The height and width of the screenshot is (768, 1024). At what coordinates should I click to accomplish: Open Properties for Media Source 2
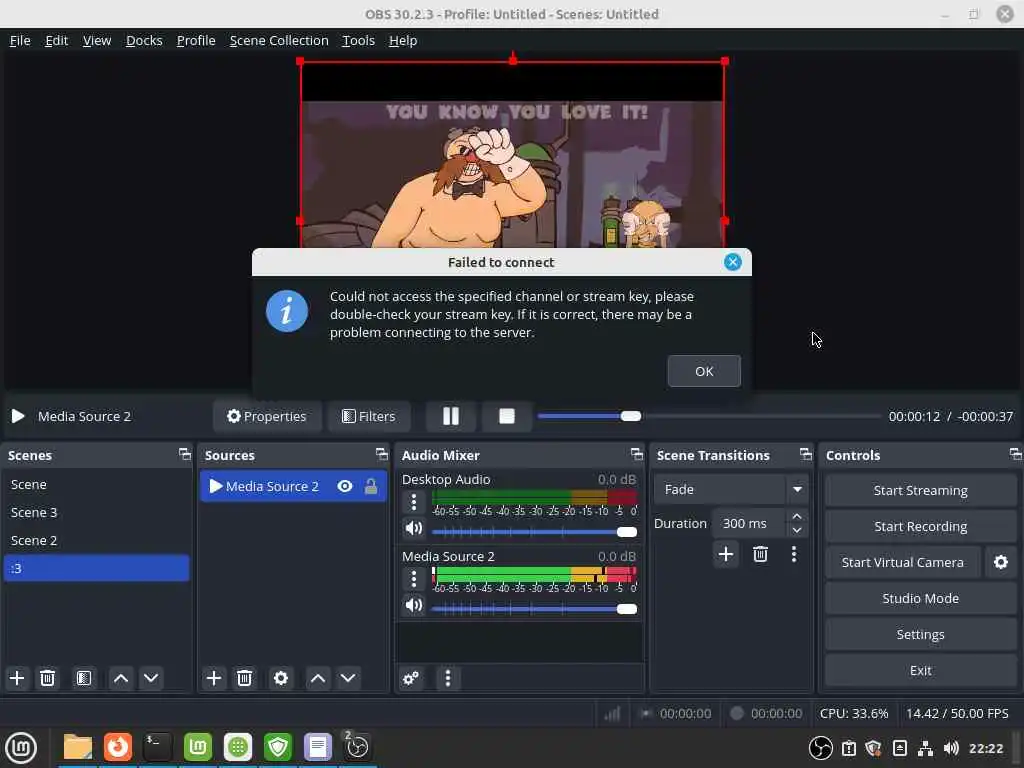click(266, 416)
